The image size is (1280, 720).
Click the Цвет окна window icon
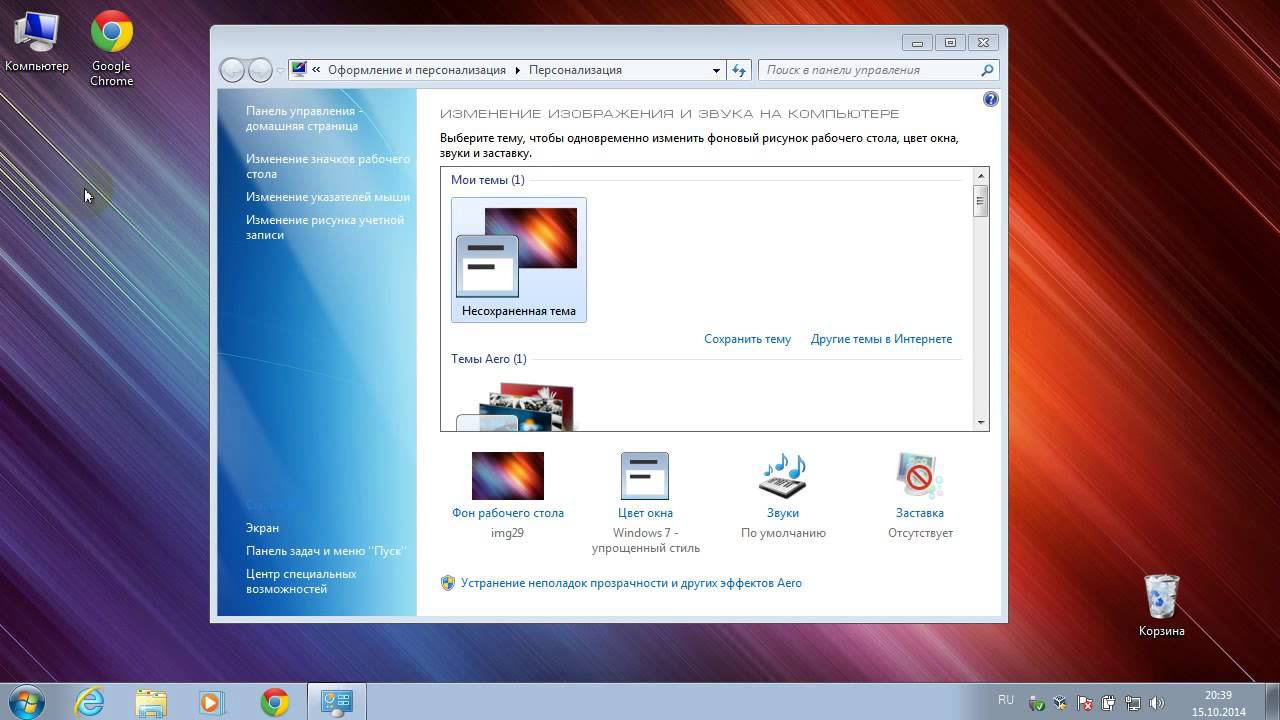(x=645, y=475)
